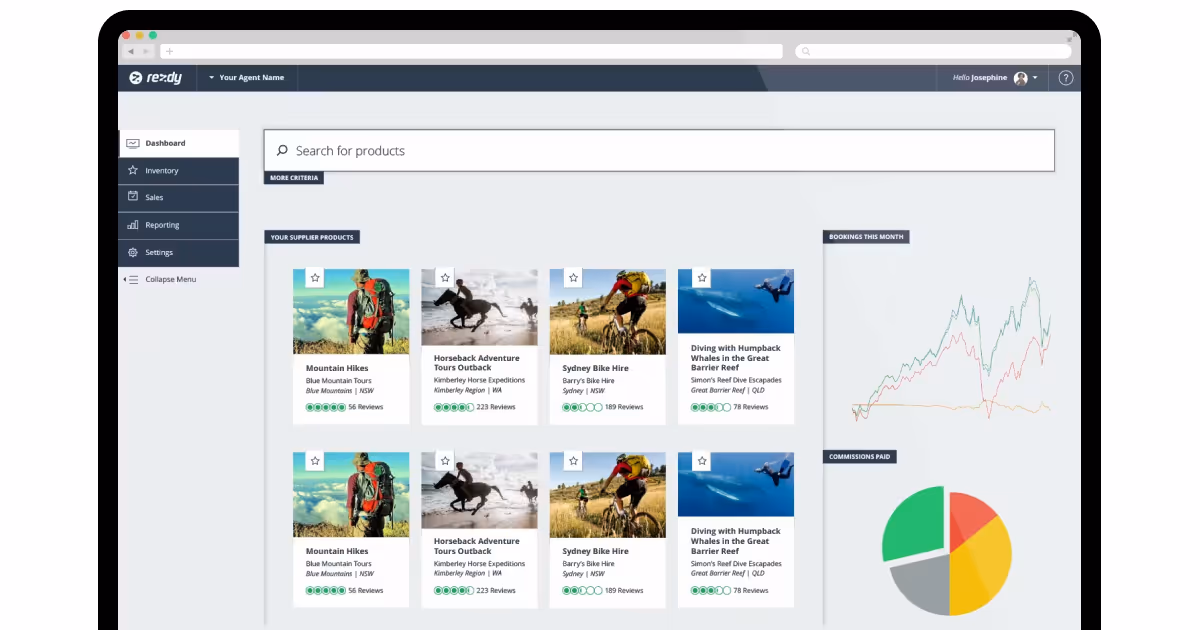This screenshot has height=630, width=1200.
Task: Click Josephine's profile avatar
Action: tap(1021, 78)
